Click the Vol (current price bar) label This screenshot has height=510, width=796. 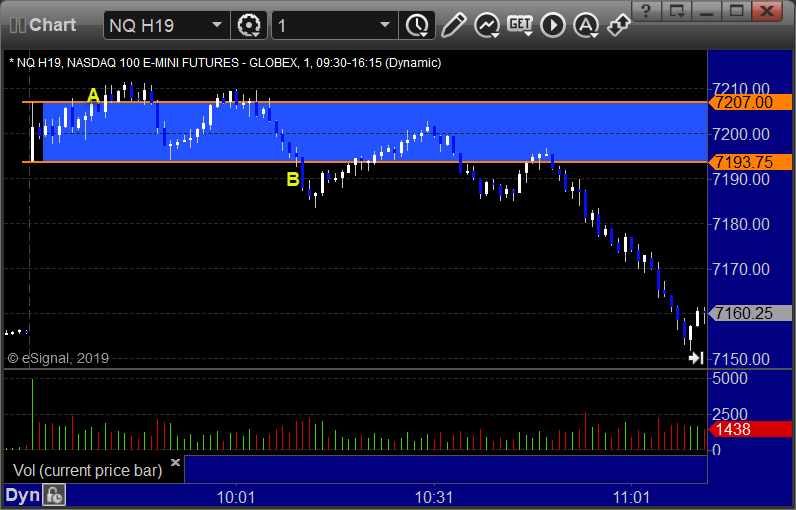[87, 470]
